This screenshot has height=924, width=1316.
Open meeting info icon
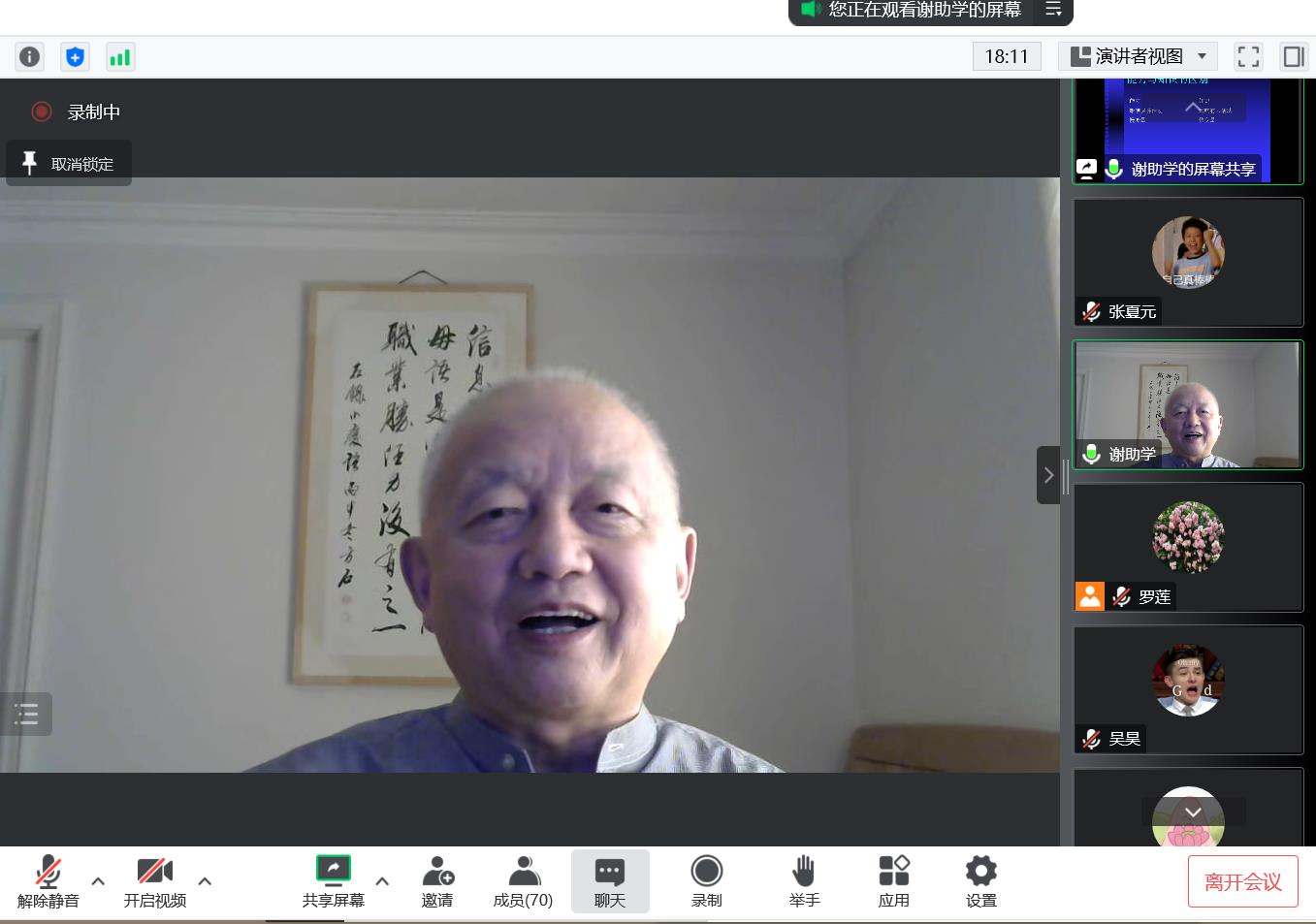[x=30, y=57]
